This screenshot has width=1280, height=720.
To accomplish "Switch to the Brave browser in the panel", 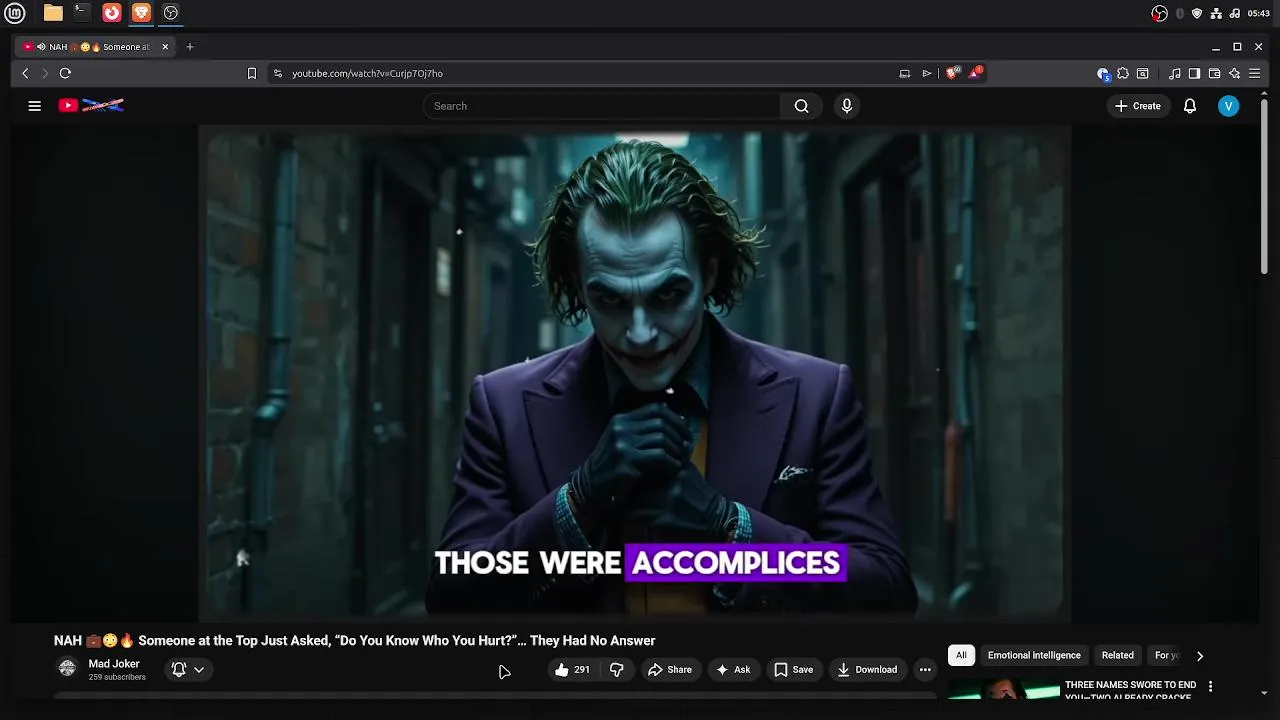I will [x=141, y=13].
